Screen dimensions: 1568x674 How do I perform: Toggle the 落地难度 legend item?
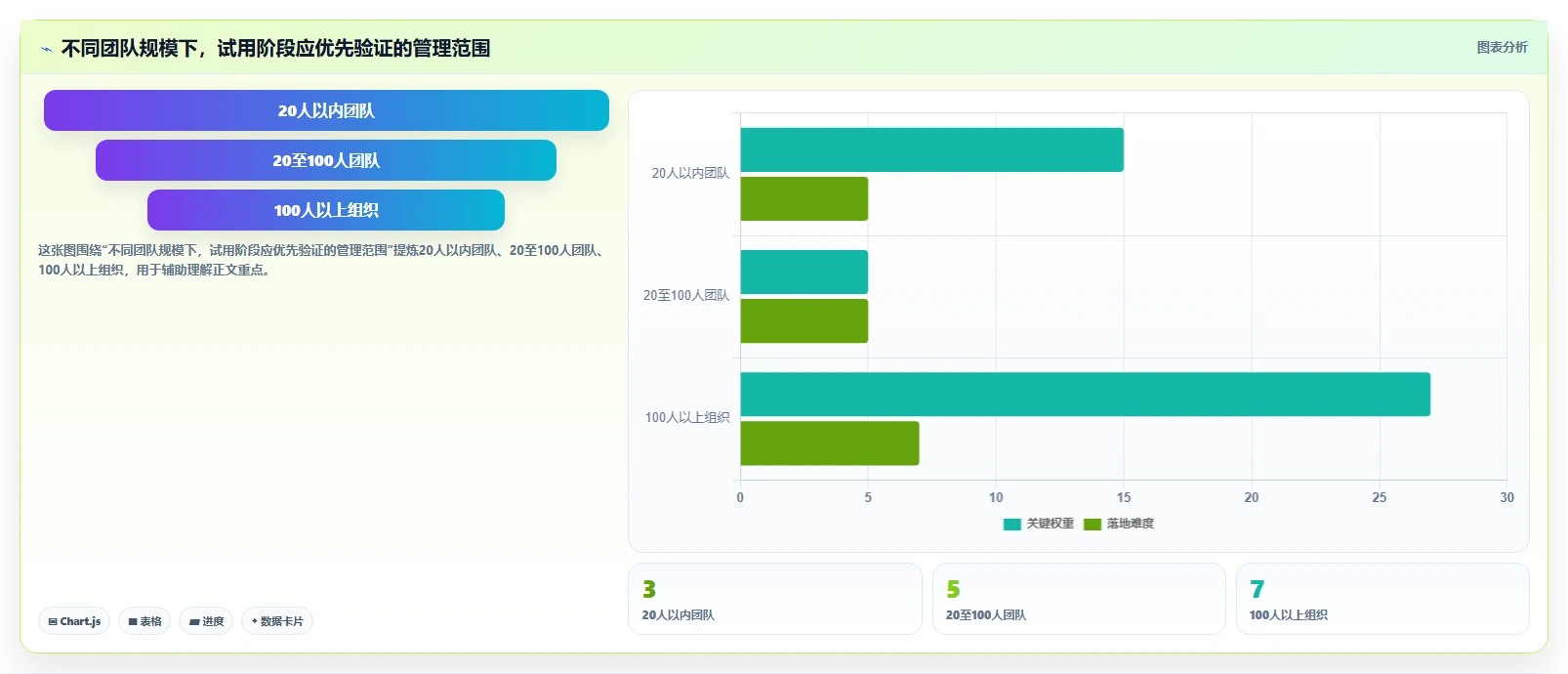click(1119, 524)
